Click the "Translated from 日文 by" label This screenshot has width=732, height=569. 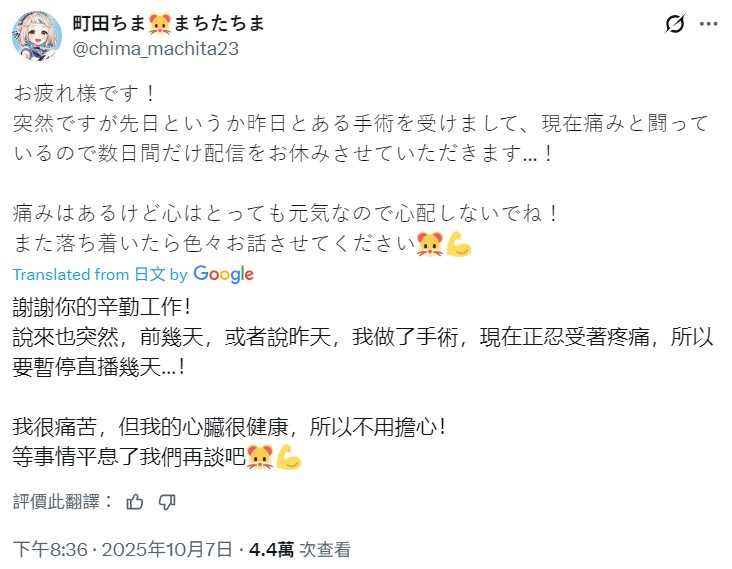tap(100, 274)
